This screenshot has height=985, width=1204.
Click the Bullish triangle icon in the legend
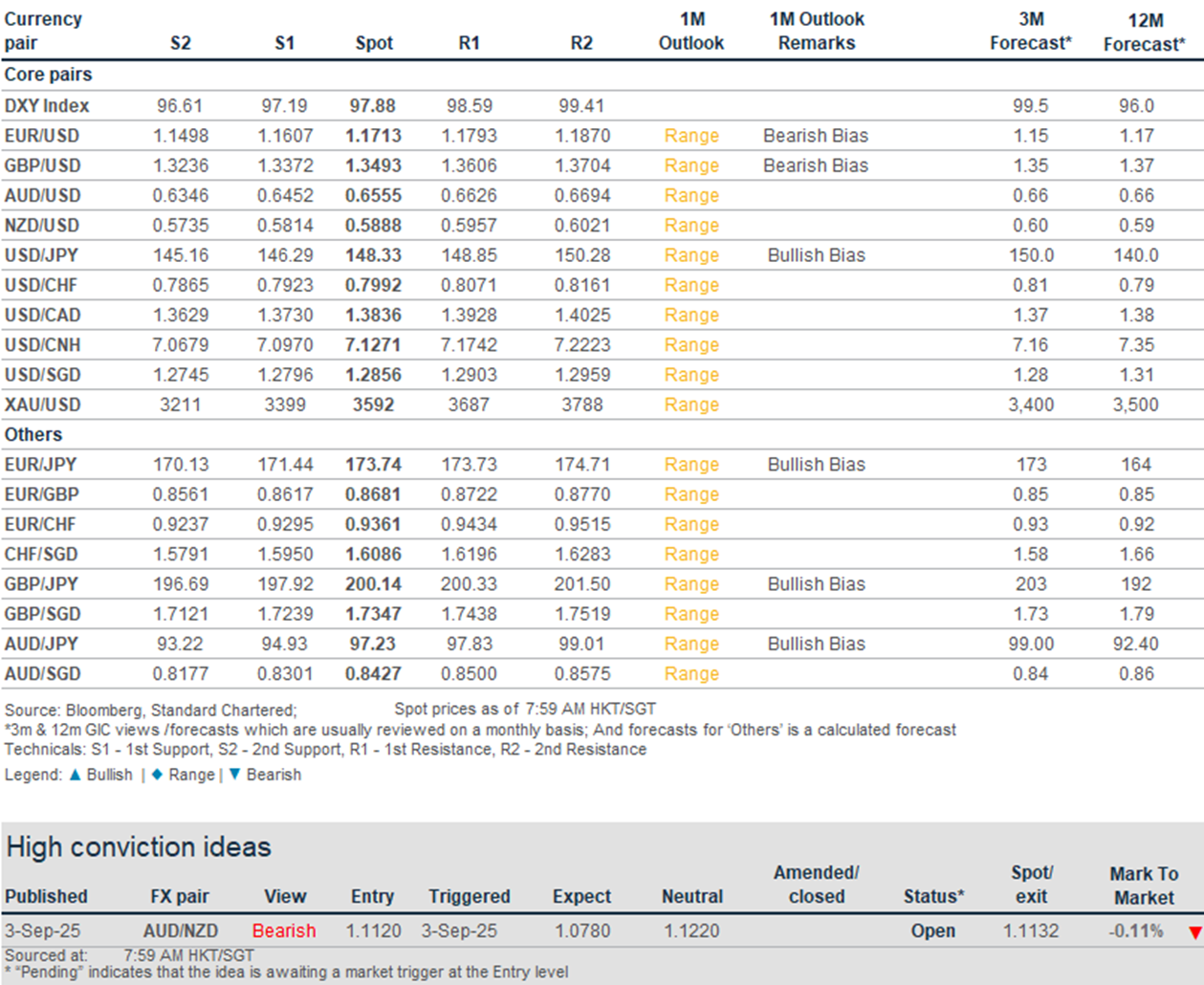click(x=75, y=775)
